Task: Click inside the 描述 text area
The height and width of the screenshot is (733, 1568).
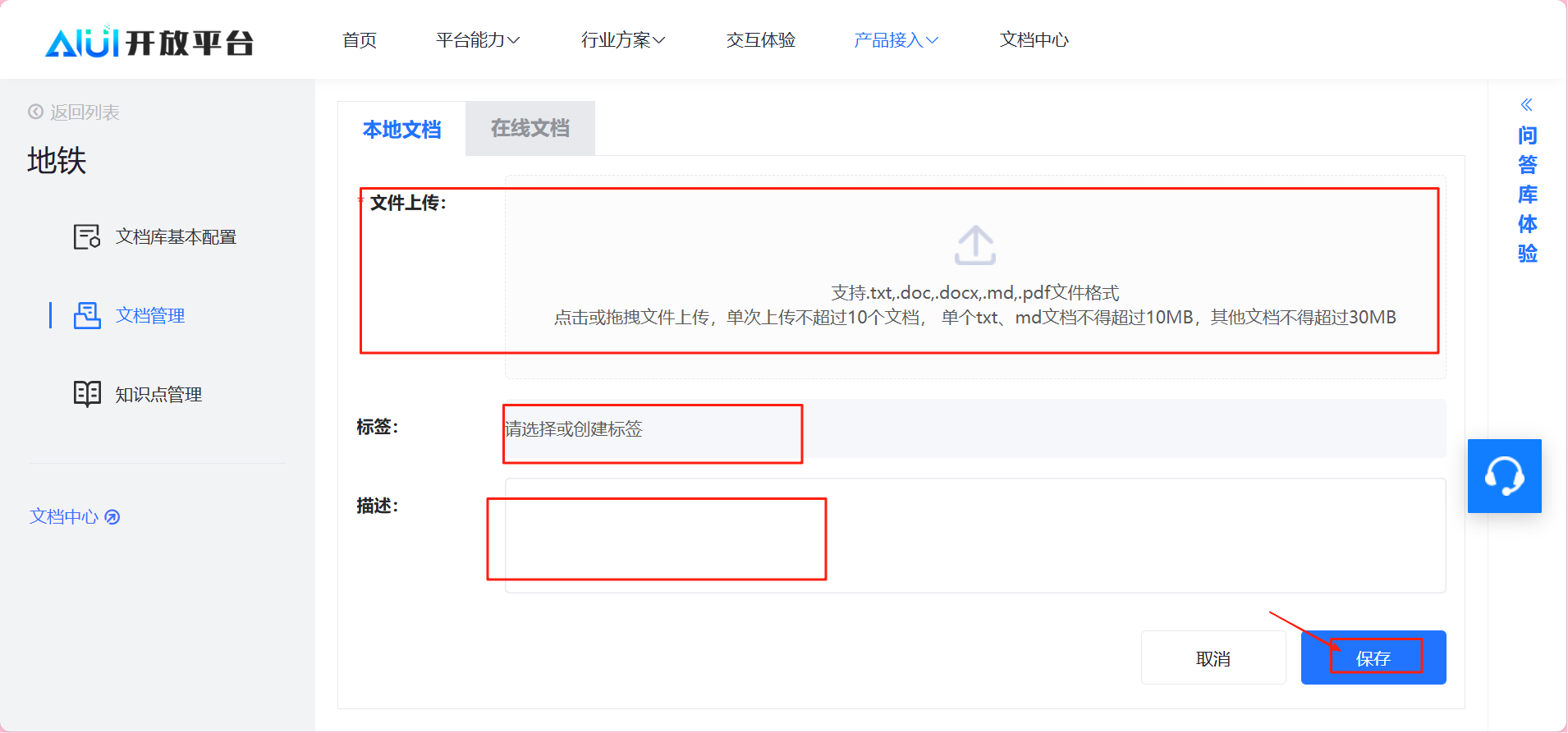Action: [x=974, y=535]
